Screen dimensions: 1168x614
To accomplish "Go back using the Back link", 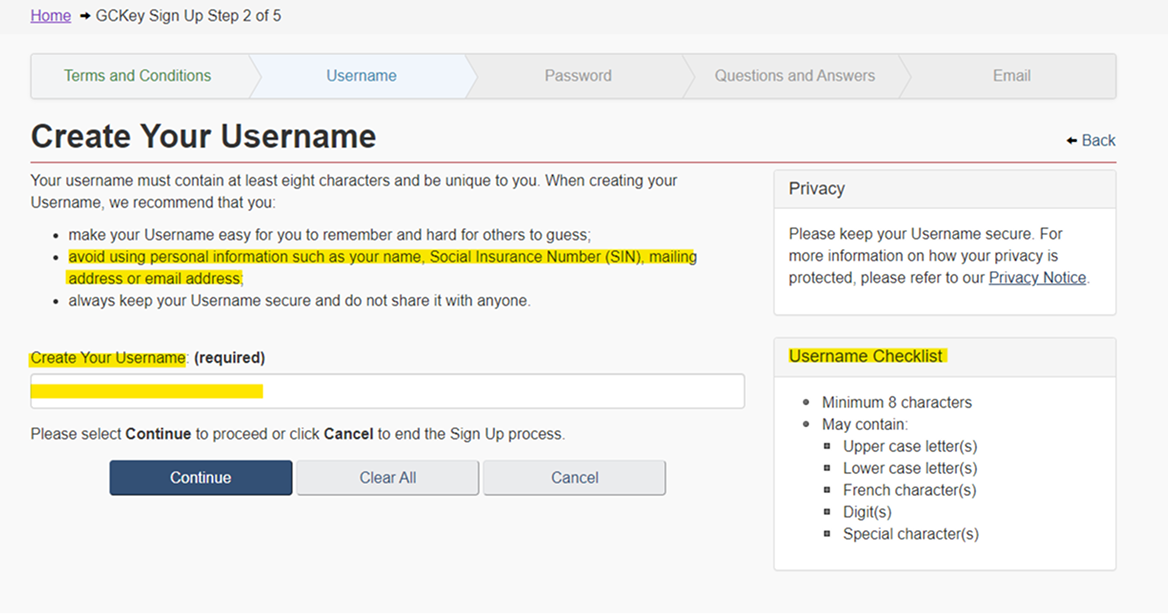I will 1098,140.
